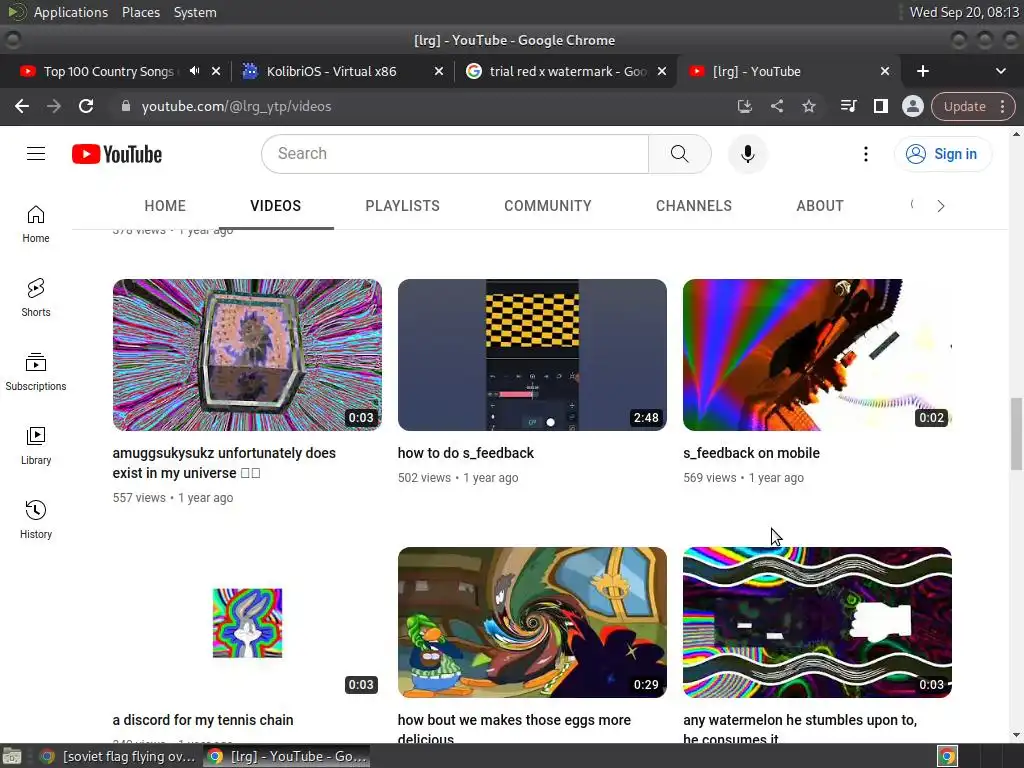1024x768 pixels.
Task: Open the Applications system menu
Action: (71, 12)
